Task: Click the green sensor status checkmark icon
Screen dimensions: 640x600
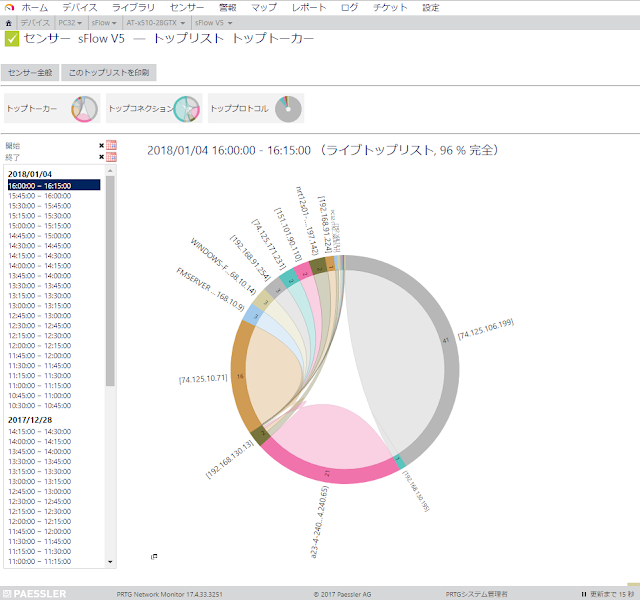Action: click(x=12, y=39)
